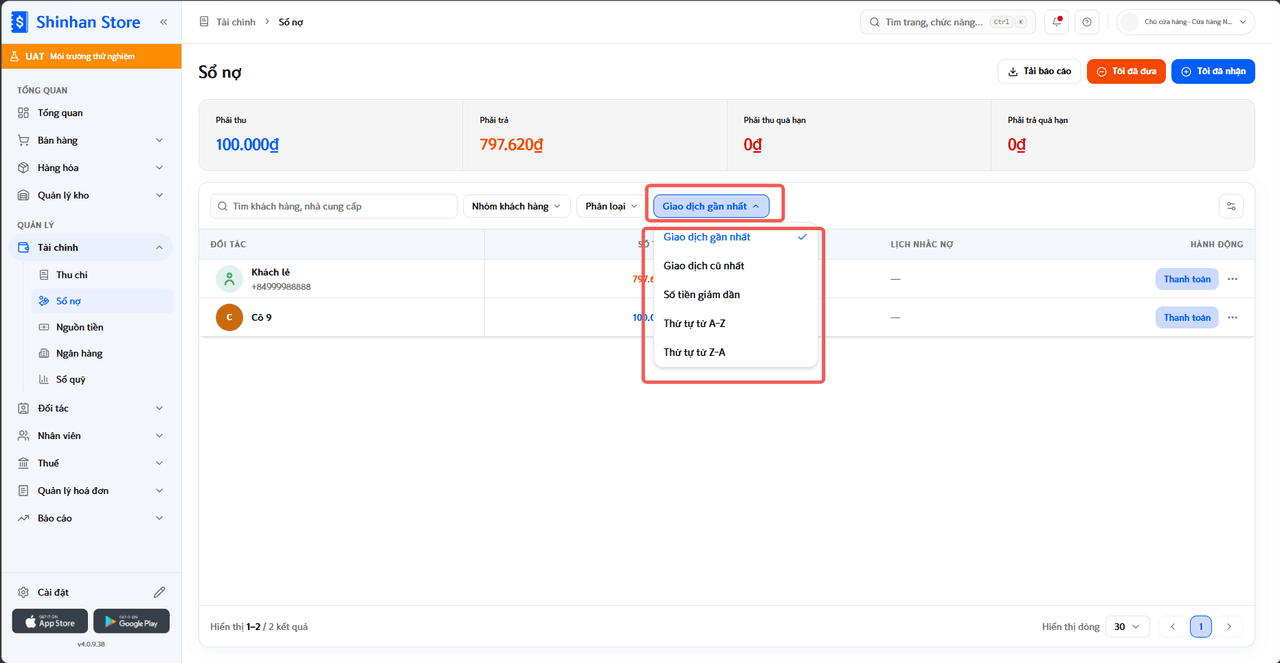The height and width of the screenshot is (663, 1280).
Task: Open Tổng quan dashboard in the sidebar
Action: click(x=91, y=113)
